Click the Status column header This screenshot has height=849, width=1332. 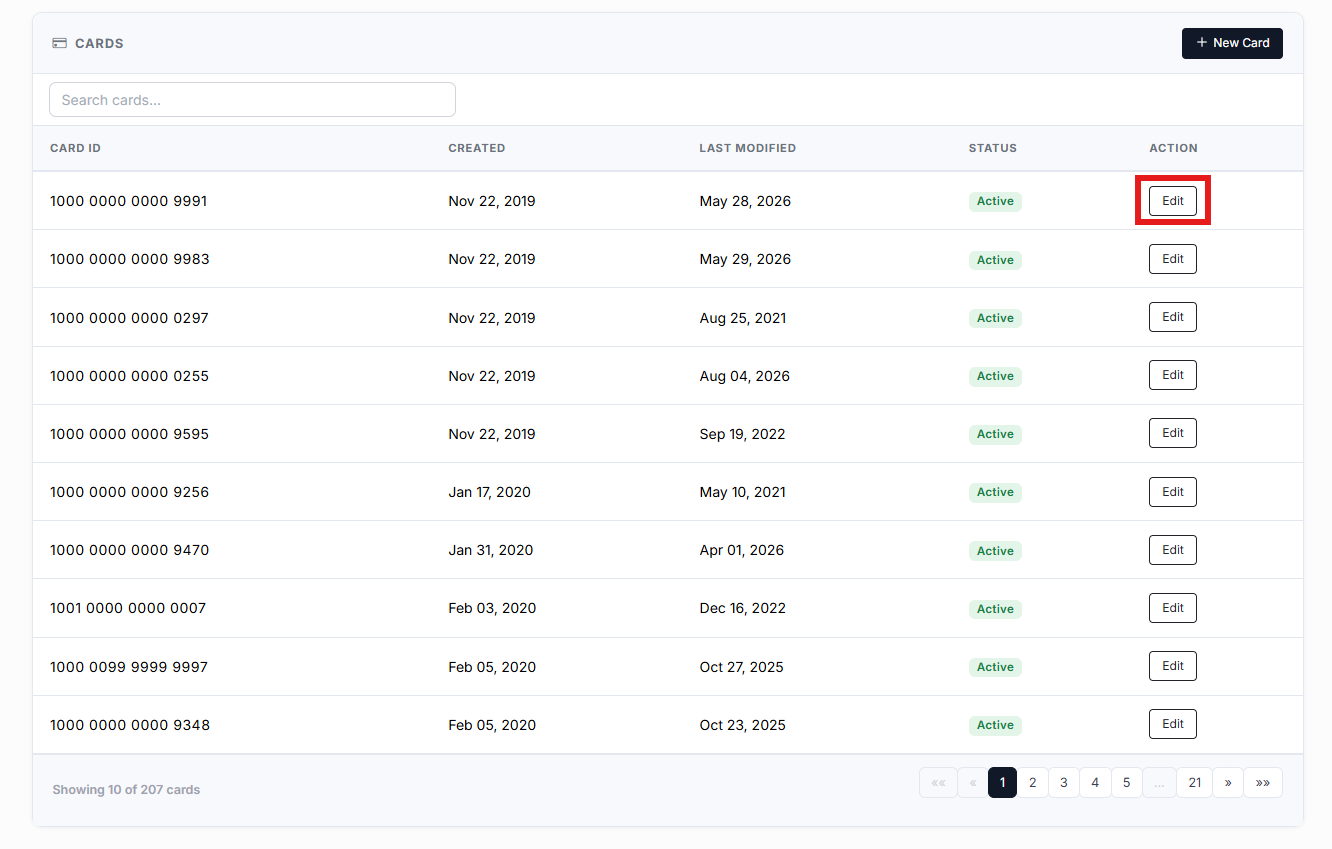coord(993,148)
